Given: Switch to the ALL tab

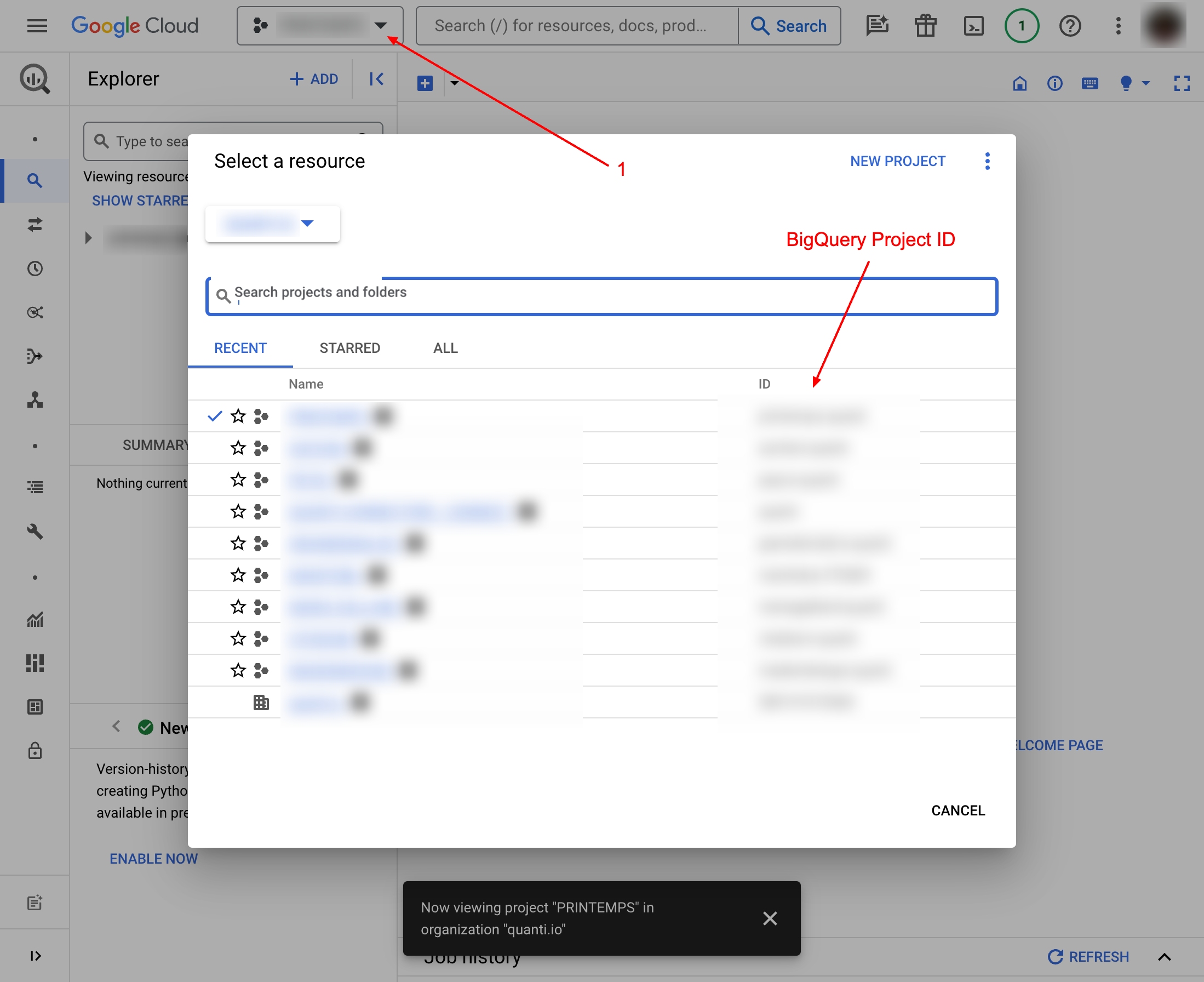Looking at the screenshot, I should click(445, 348).
